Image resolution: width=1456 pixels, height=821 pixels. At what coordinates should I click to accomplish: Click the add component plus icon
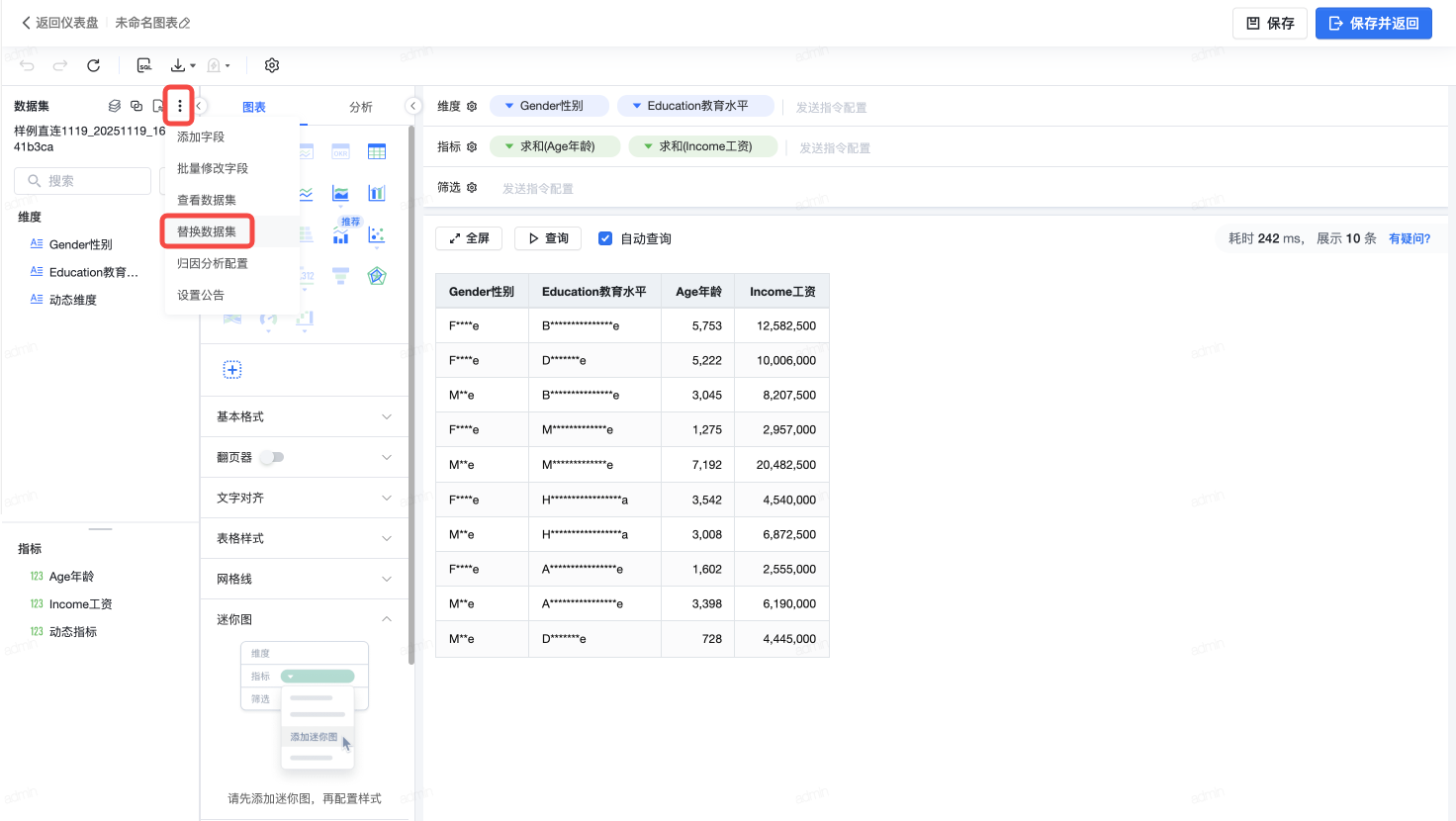point(232,370)
